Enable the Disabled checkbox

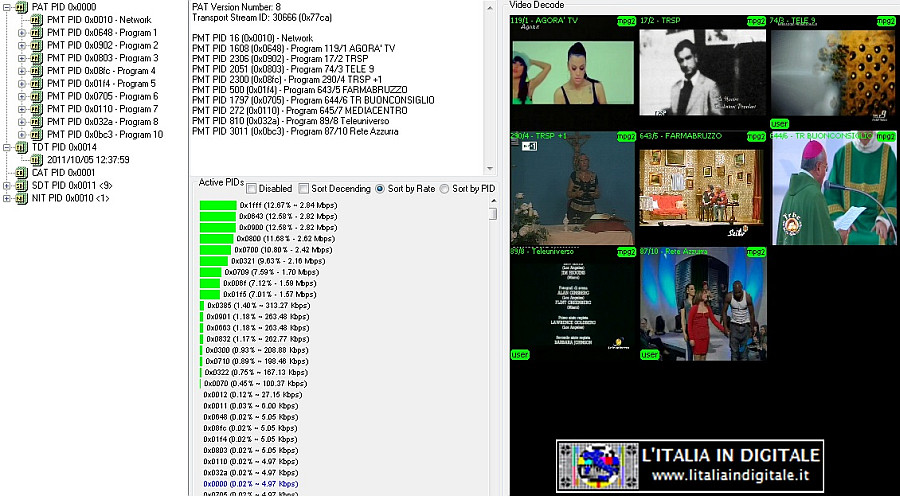[251, 188]
